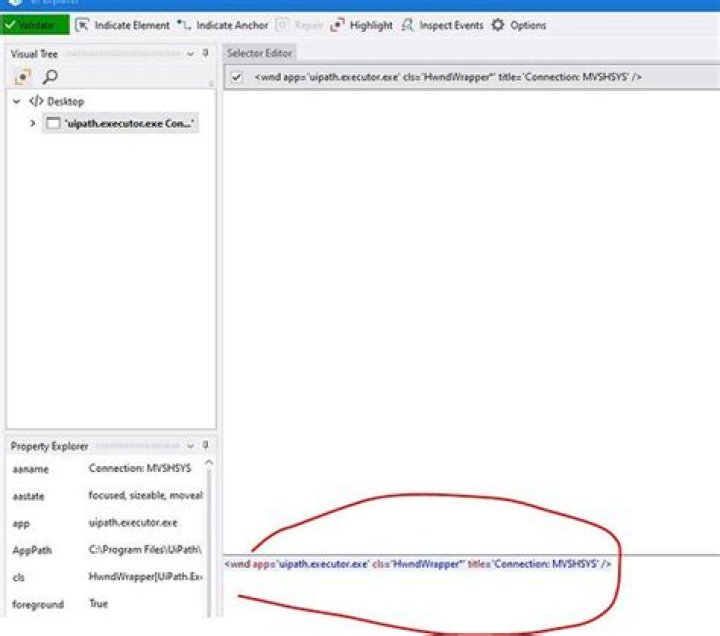Open Visual Tree panel dropdown arrow

tap(190, 54)
